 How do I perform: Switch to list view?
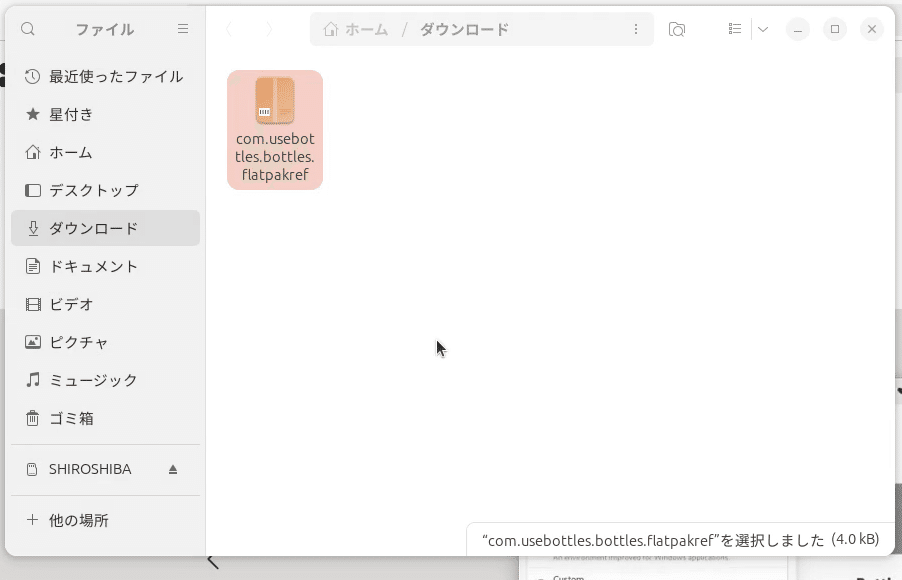[x=735, y=29]
